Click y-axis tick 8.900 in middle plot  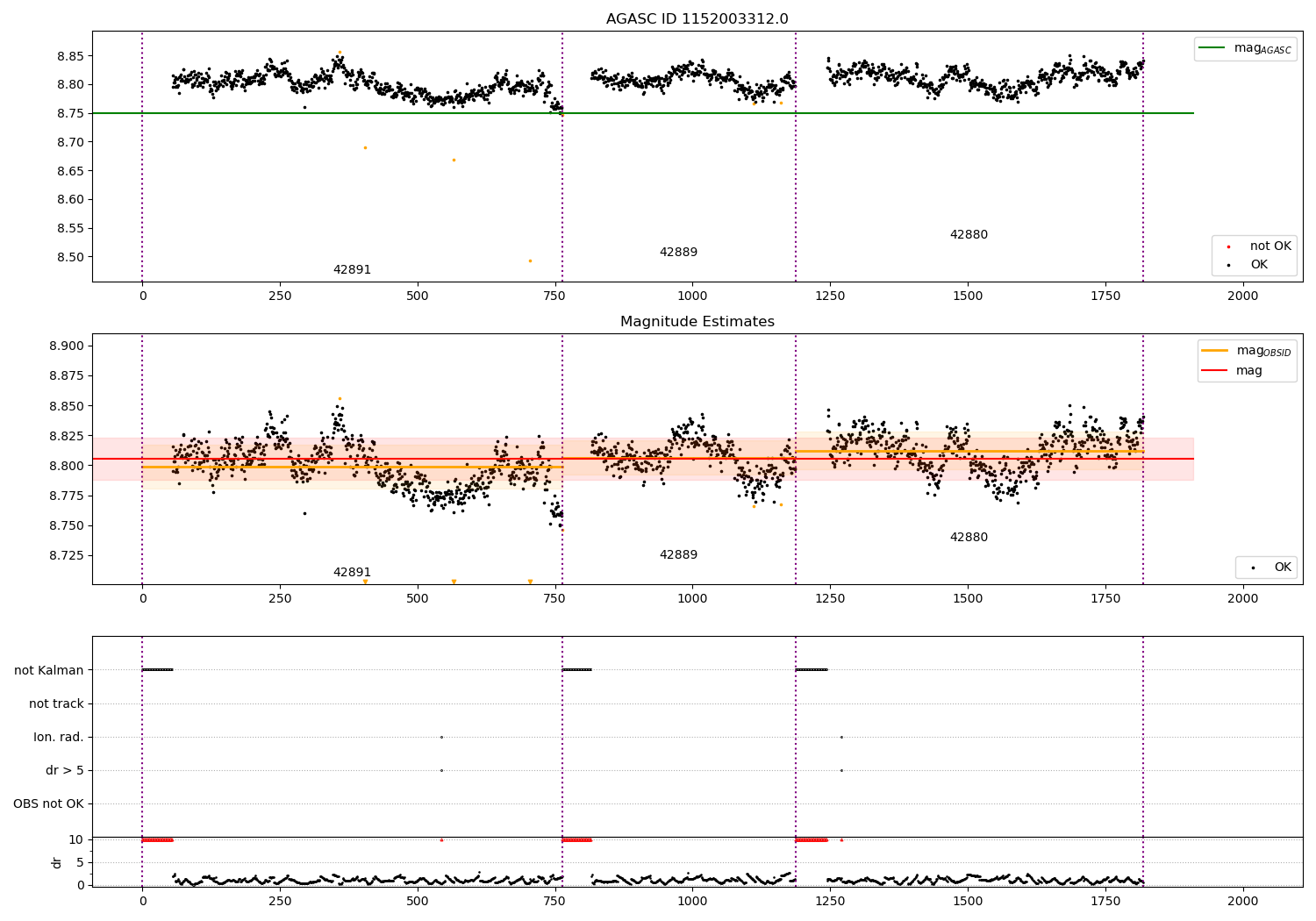67,346
